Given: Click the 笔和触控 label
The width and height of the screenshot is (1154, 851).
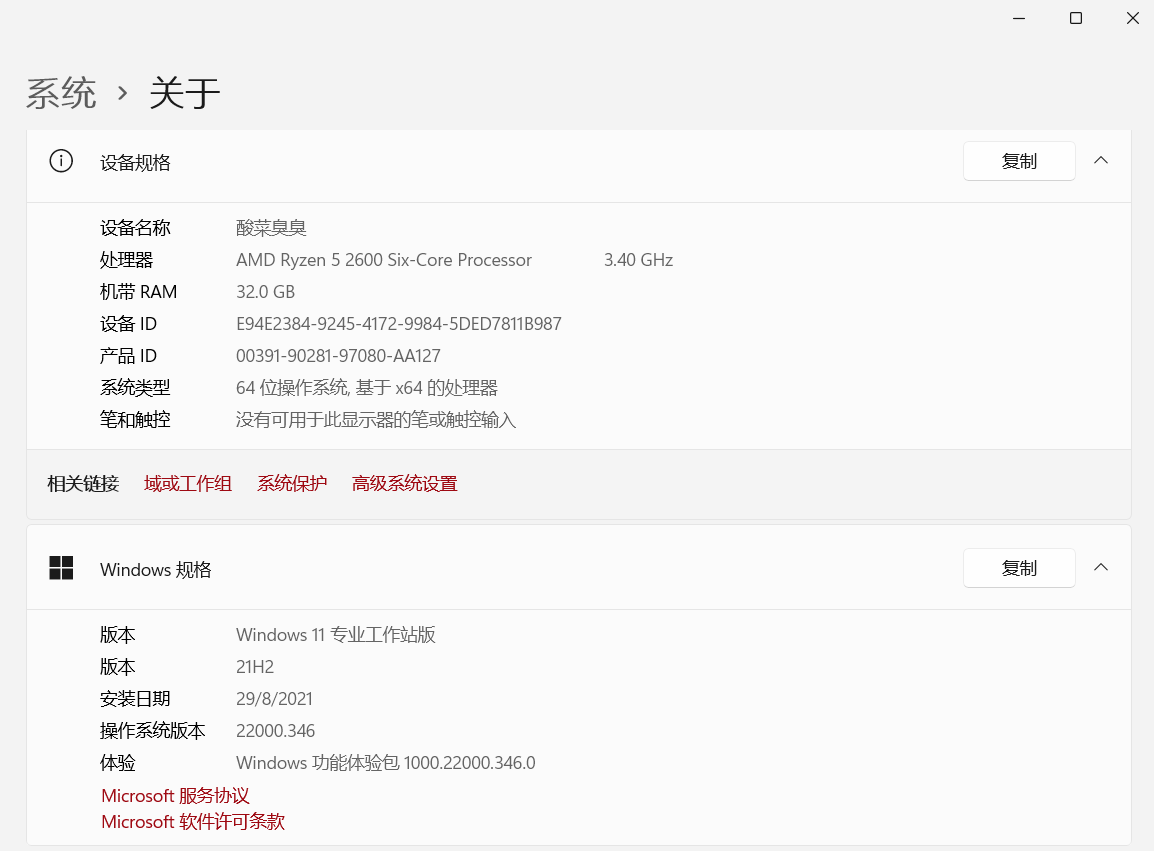Looking at the screenshot, I should [135, 420].
